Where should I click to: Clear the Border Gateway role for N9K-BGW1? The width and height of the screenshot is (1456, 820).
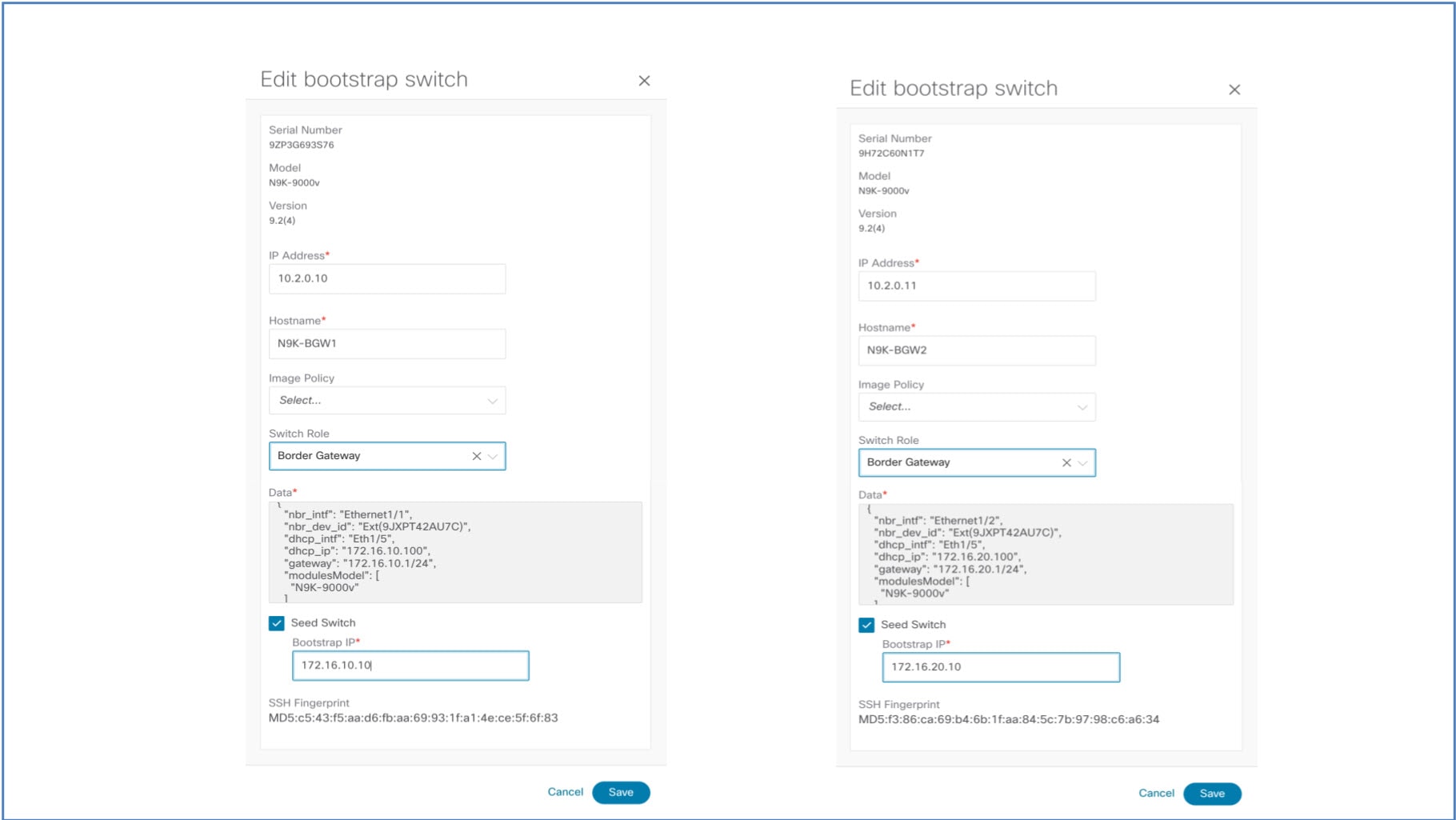tap(475, 456)
